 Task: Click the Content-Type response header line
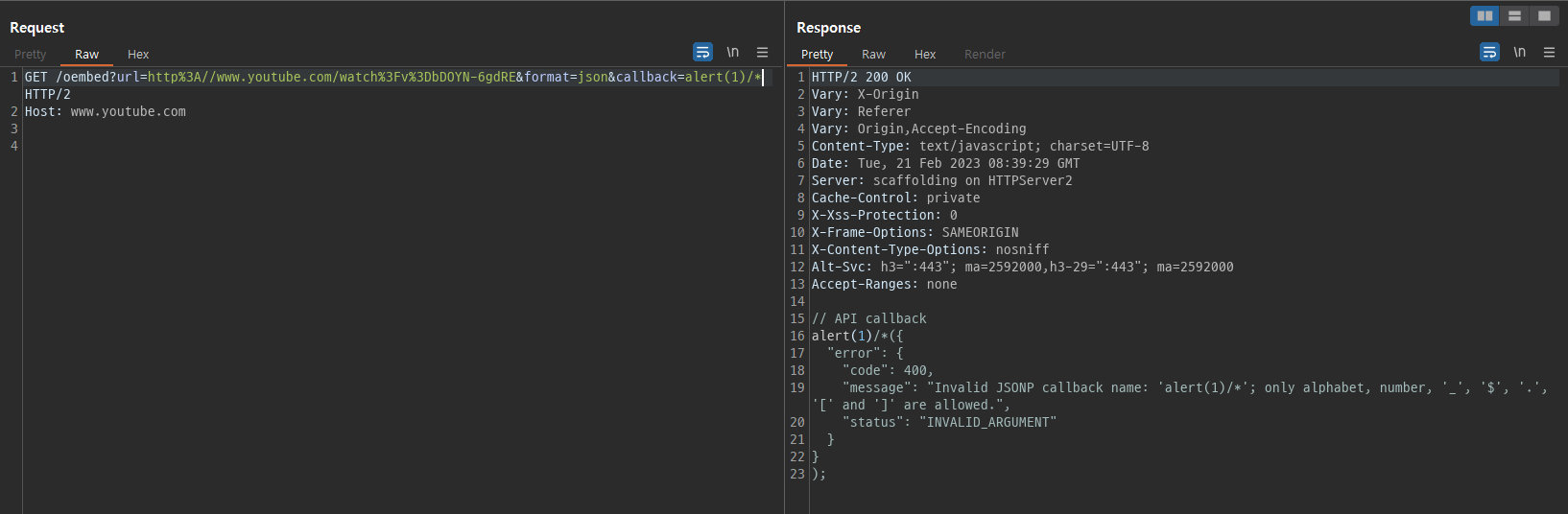[x=980, y=147]
